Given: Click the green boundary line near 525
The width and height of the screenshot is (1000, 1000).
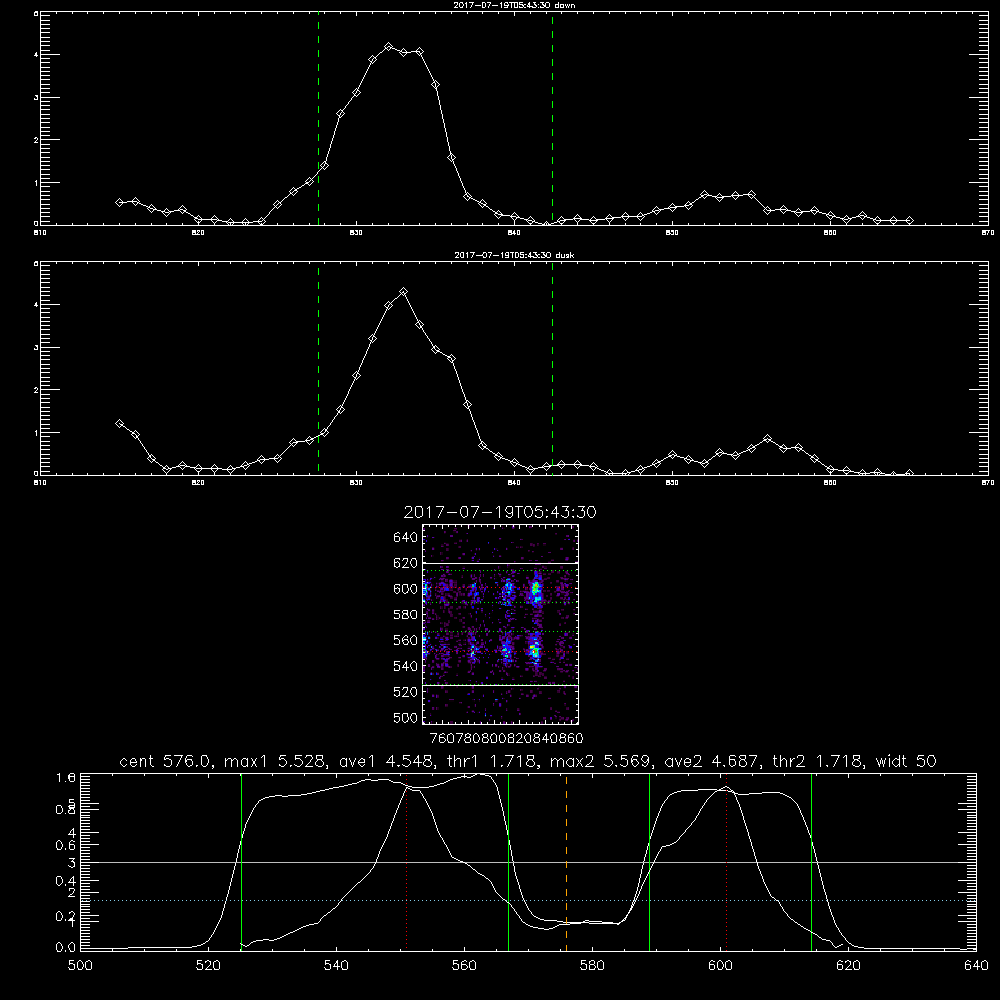Looking at the screenshot, I should [x=241, y=862].
